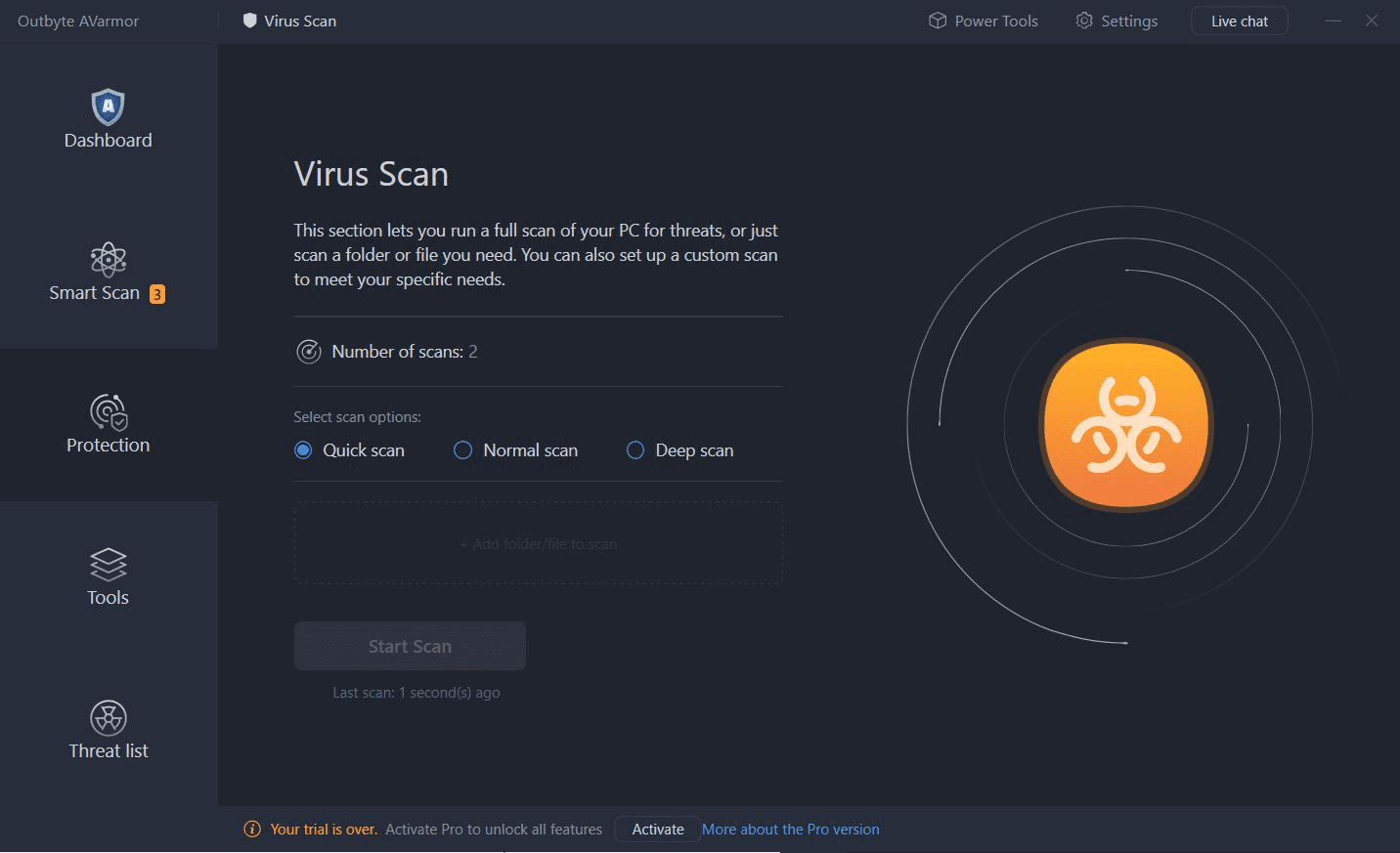Open the Tools layers icon
The image size is (1400, 853).
coord(108,564)
